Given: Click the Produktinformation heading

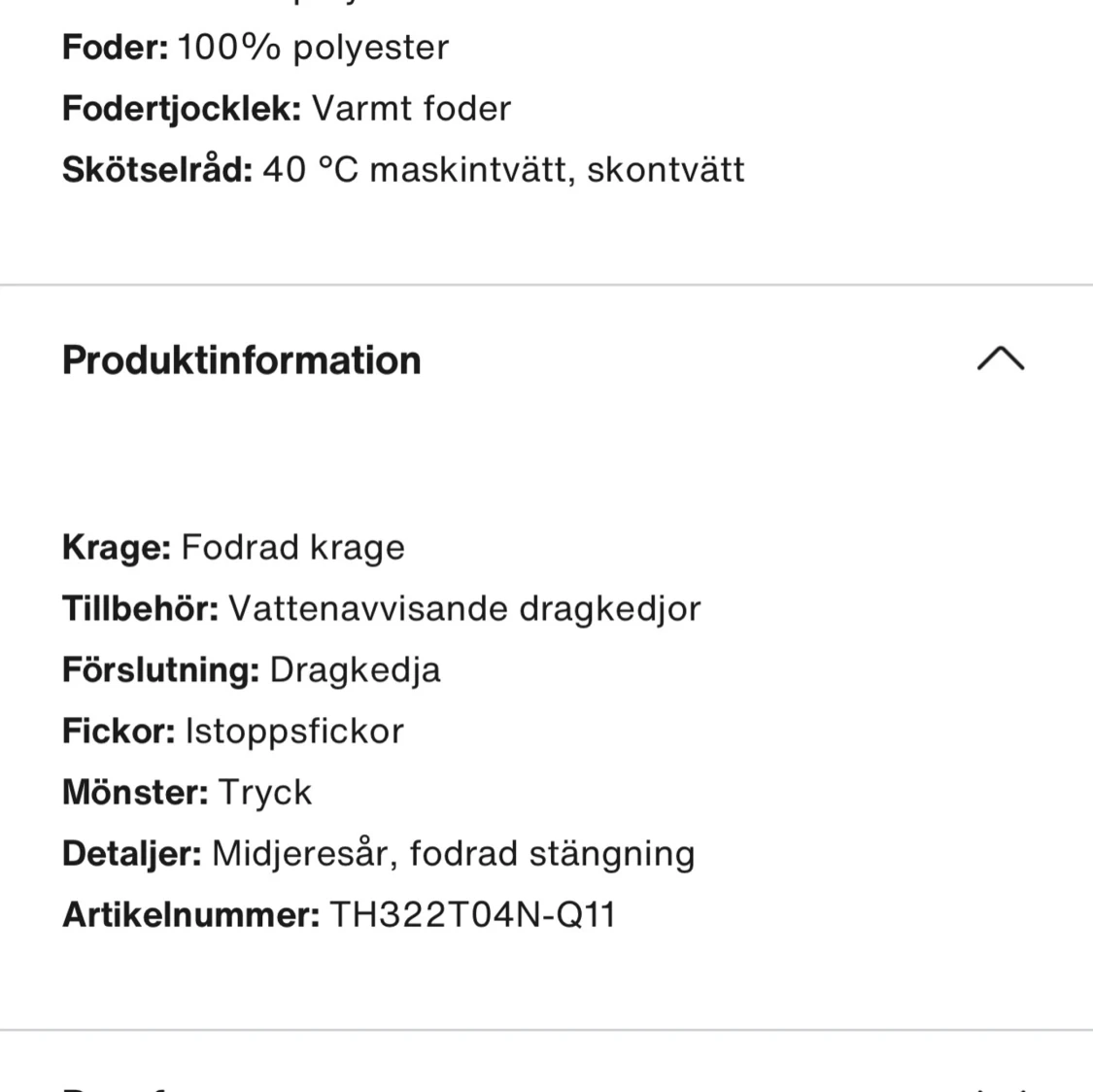Looking at the screenshot, I should point(242,360).
